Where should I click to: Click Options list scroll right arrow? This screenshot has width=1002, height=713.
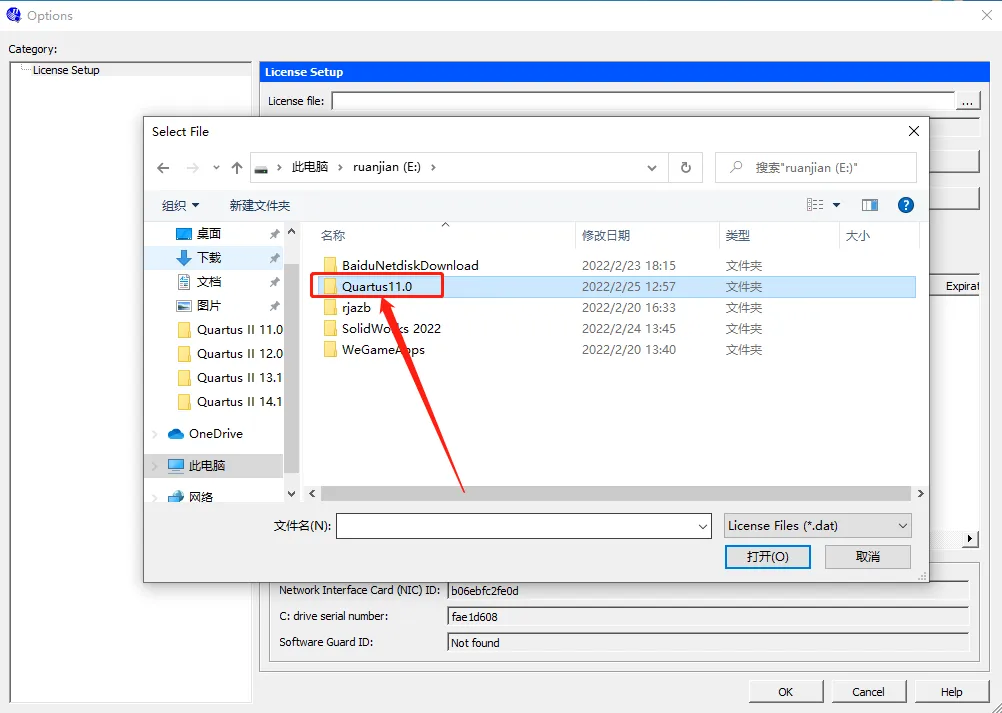970,539
